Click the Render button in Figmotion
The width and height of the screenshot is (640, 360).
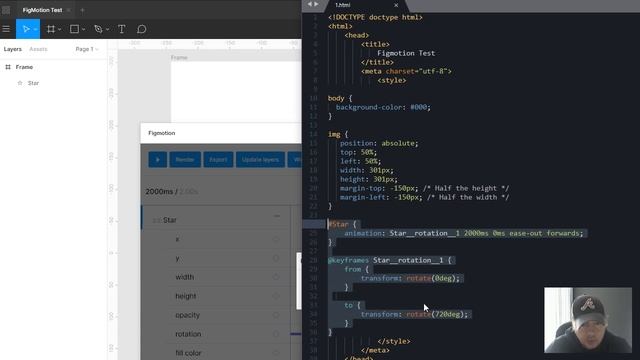[x=185, y=160]
